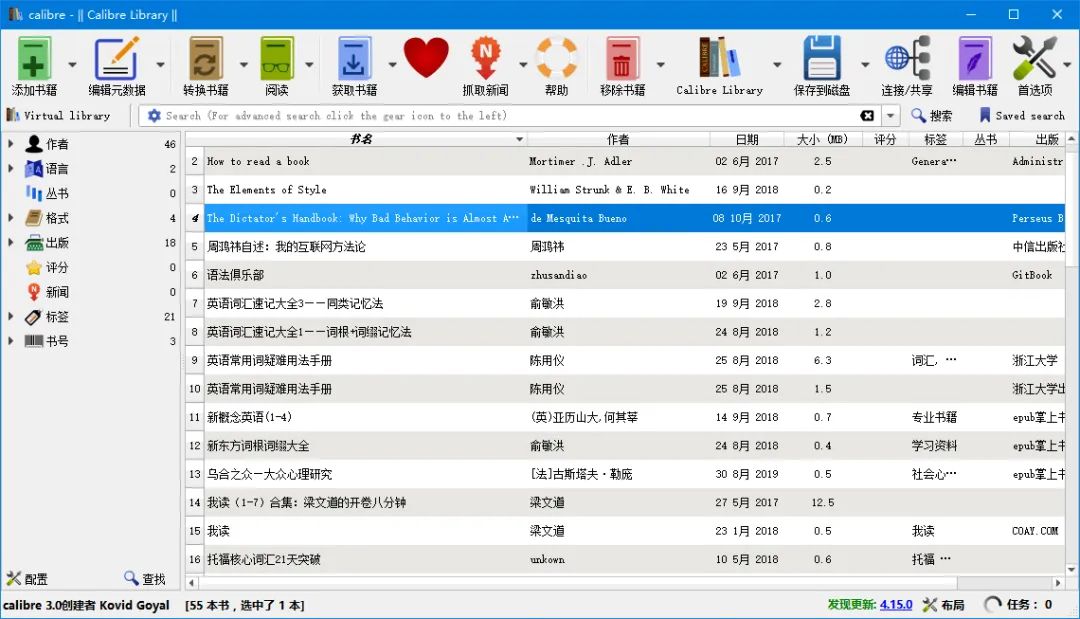
Task: Click the Jobs spinner indicator
Action: click(993, 605)
